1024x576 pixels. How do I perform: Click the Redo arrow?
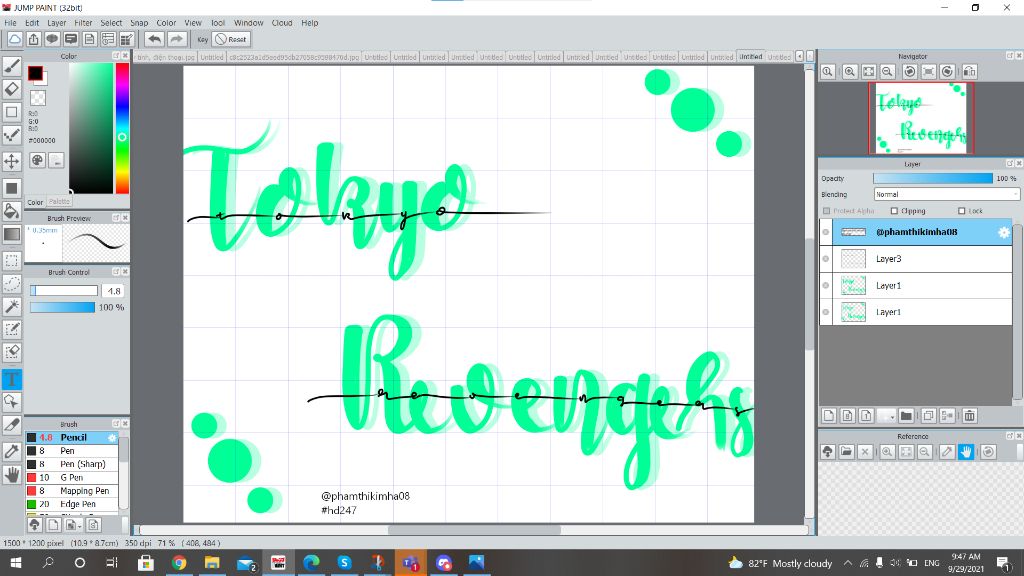(x=176, y=39)
